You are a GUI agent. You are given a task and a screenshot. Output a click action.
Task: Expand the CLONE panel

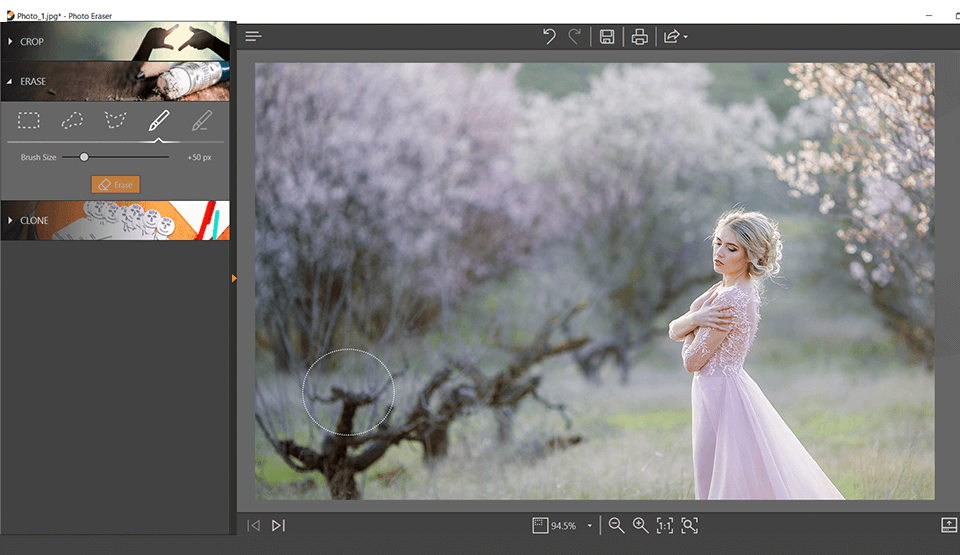(115, 221)
